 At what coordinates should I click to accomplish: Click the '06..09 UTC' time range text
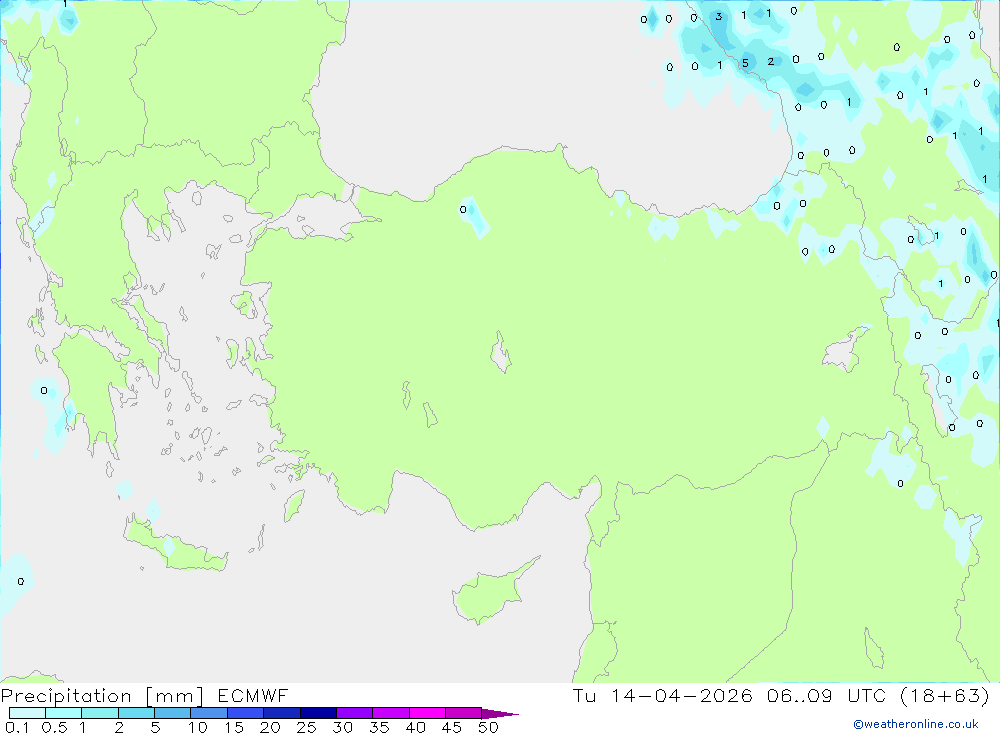coord(826,695)
